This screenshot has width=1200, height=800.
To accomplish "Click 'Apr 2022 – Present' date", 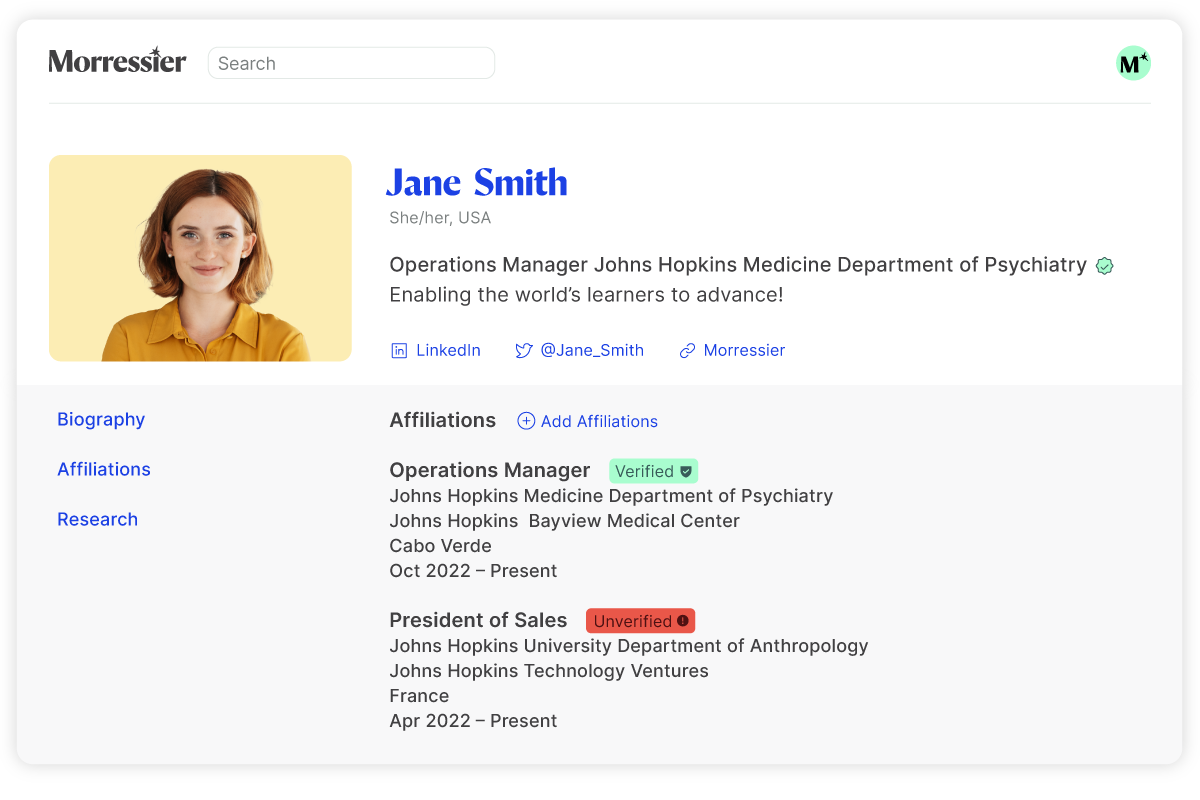I will click(x=473, y=721).
